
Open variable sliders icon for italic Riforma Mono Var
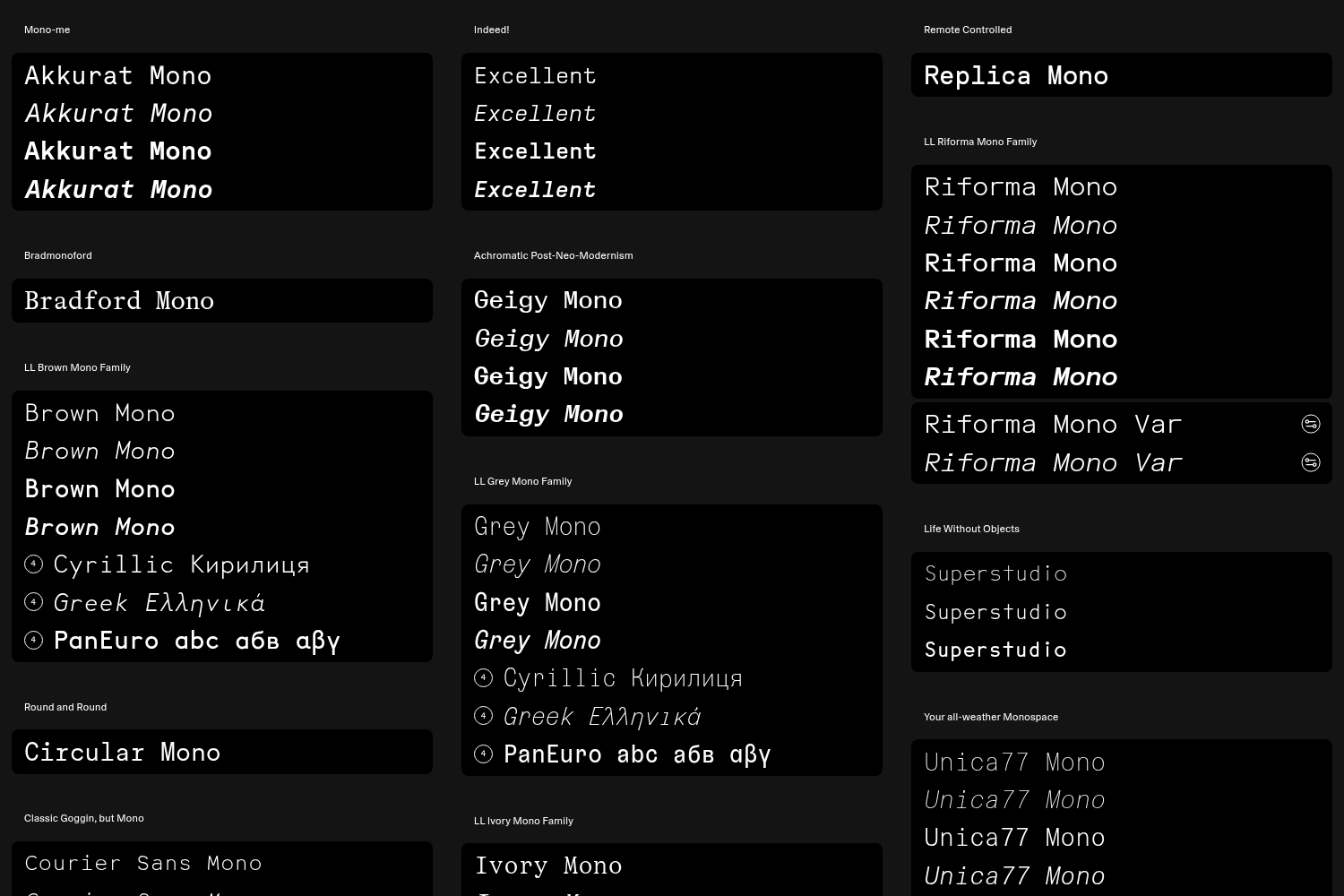1310,462
